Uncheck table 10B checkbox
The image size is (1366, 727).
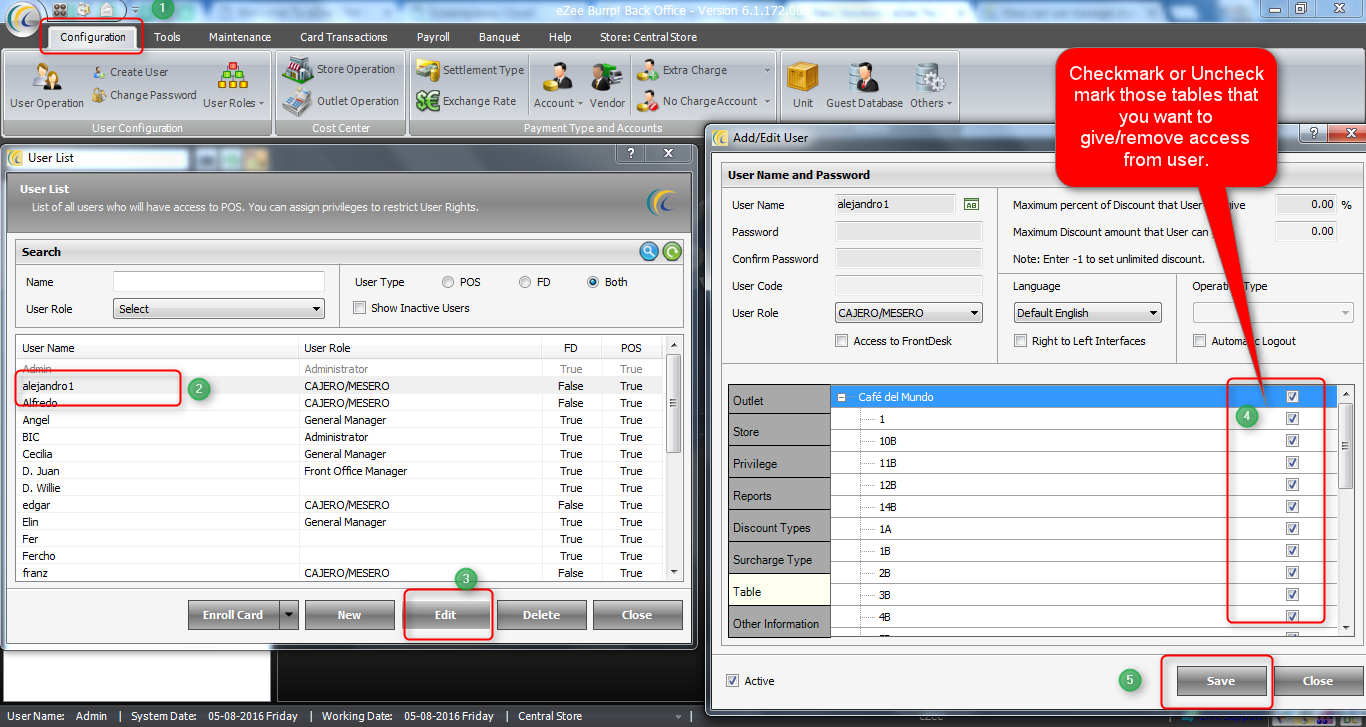point(1292,441)
